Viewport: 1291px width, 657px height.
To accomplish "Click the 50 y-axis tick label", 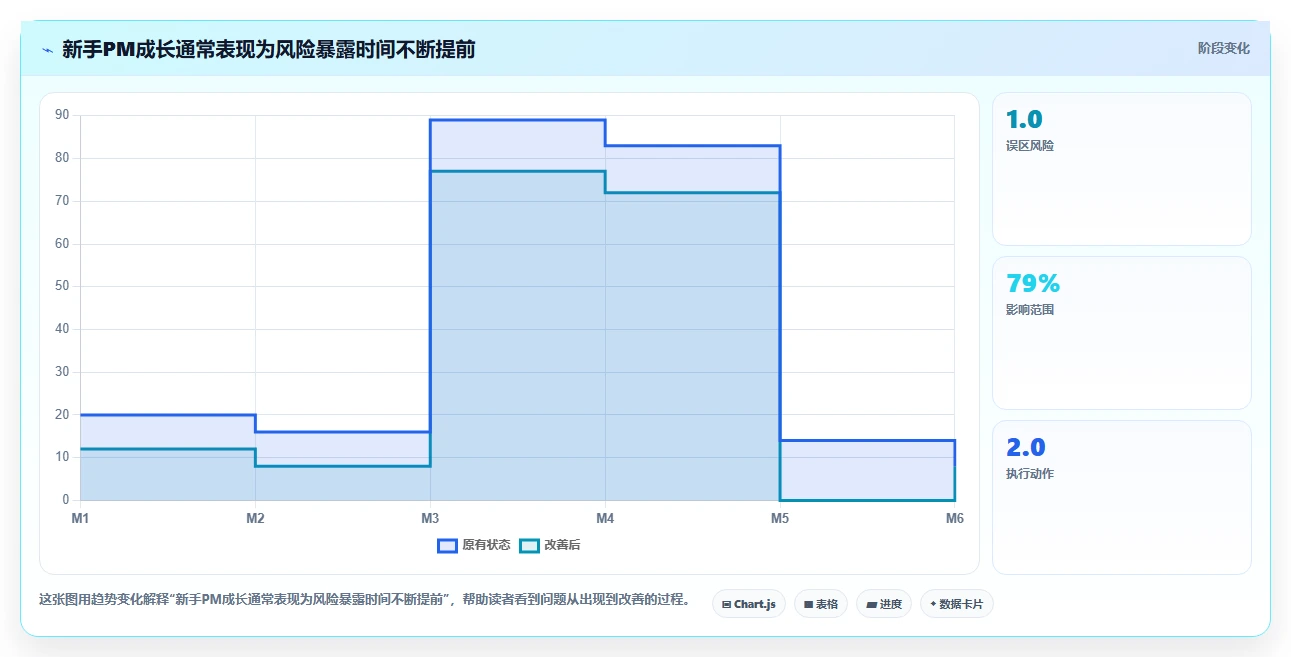I will pyautogui.click(x=63, y=286).
